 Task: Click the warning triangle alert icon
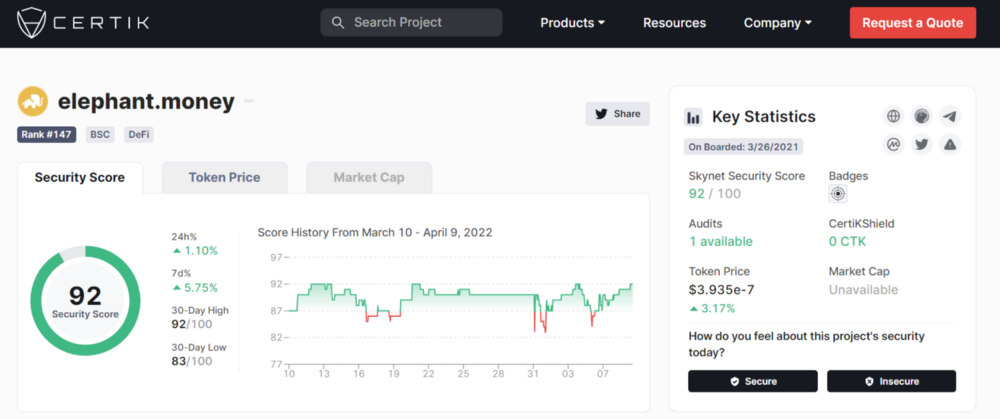[x=950, y=145]
